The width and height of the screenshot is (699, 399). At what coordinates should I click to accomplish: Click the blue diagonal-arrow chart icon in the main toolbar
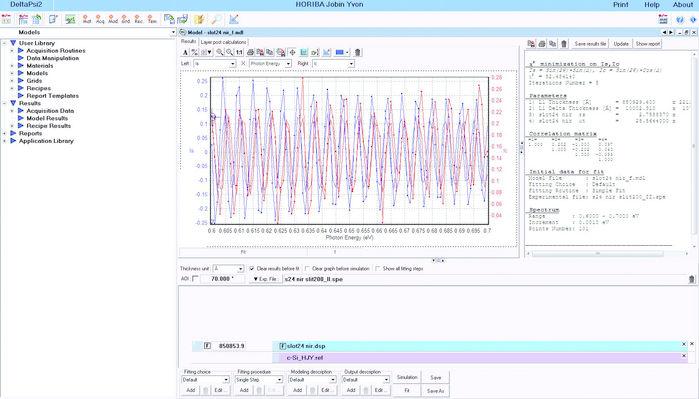pyautogui.click(x=234, y=19)
